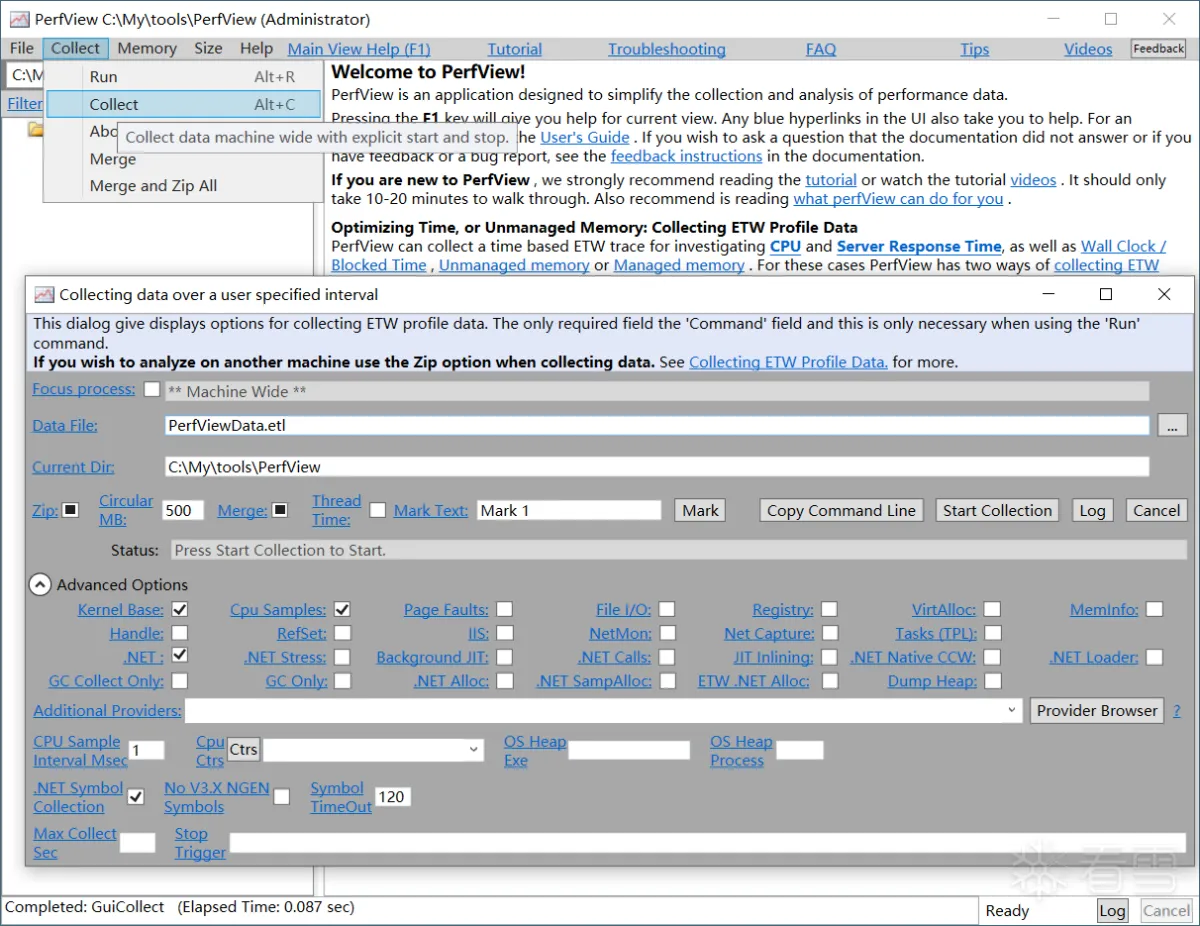Click the 'Ready' status text
Image resolution: width=1200 pixels, height=926 pixels.
(x=1007, y=911)
